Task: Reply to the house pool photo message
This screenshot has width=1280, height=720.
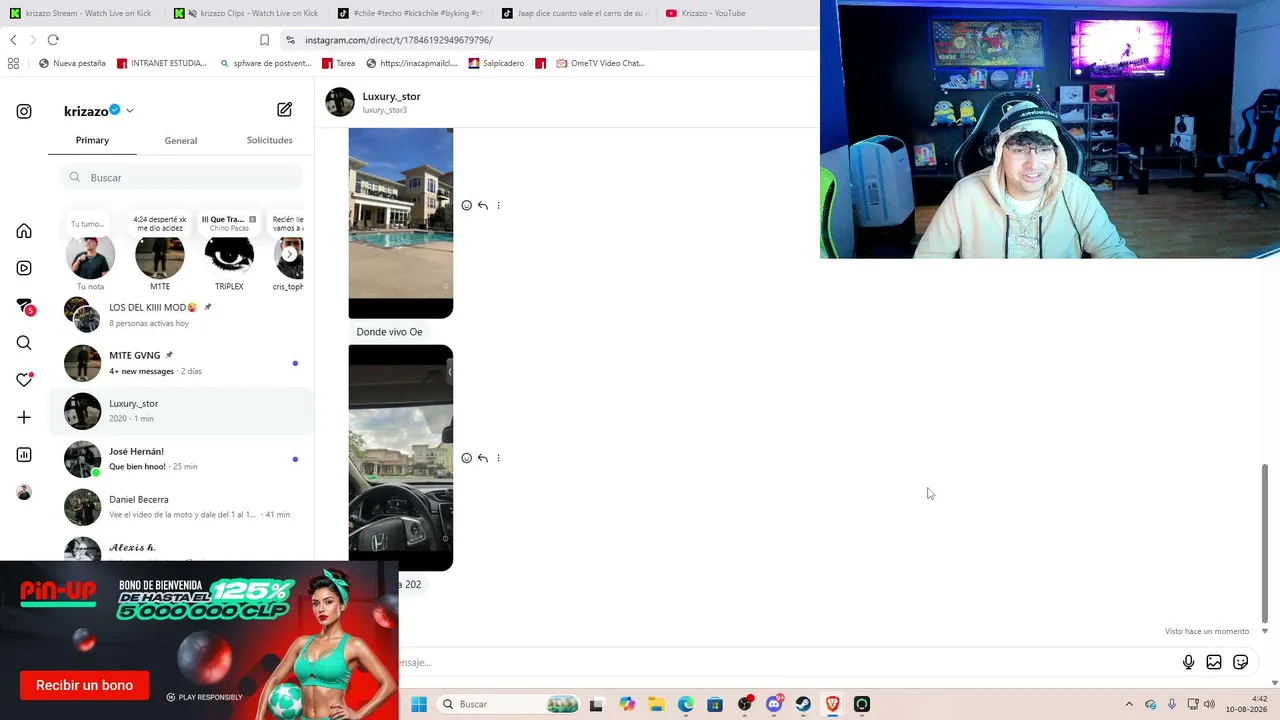Action: [483, 205]
